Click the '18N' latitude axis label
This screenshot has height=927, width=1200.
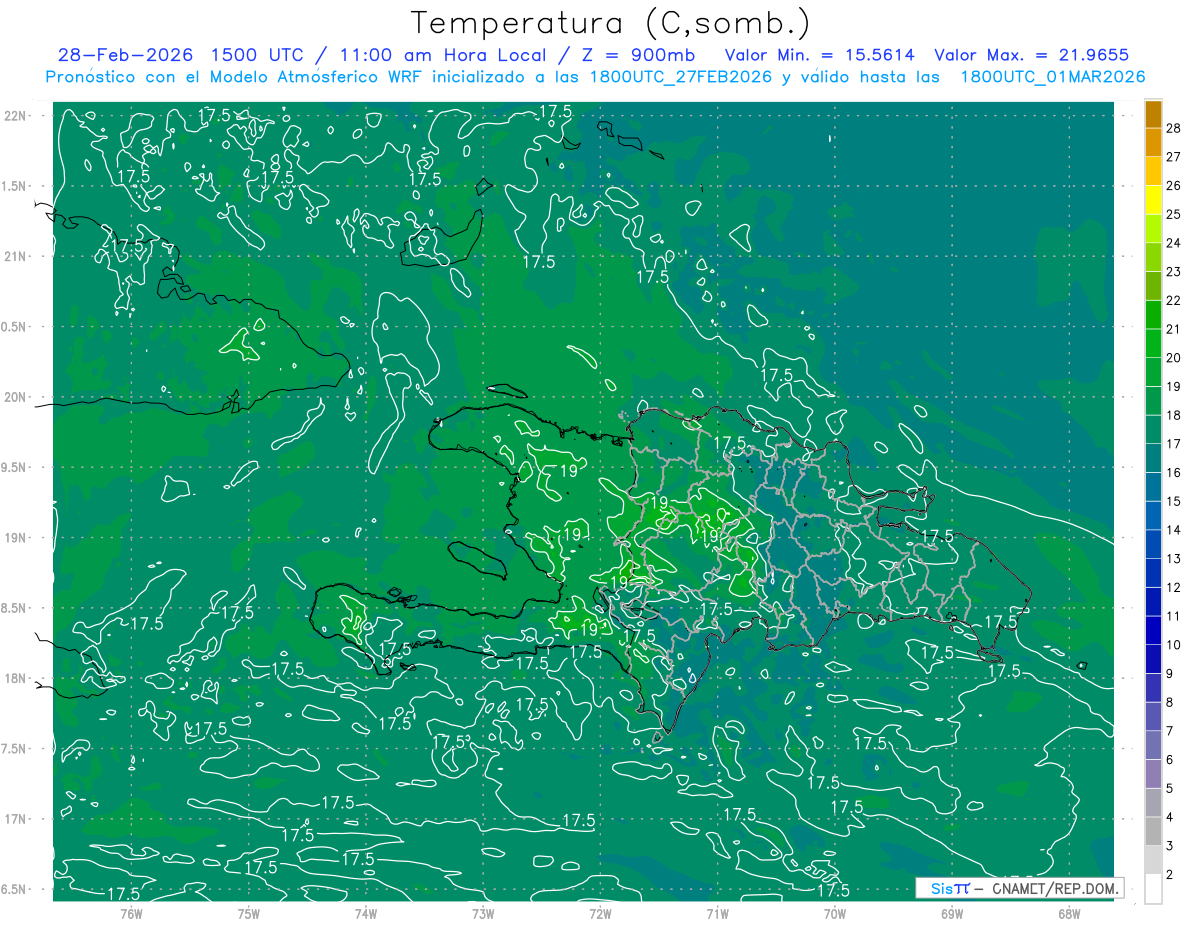tap(17, 678)
